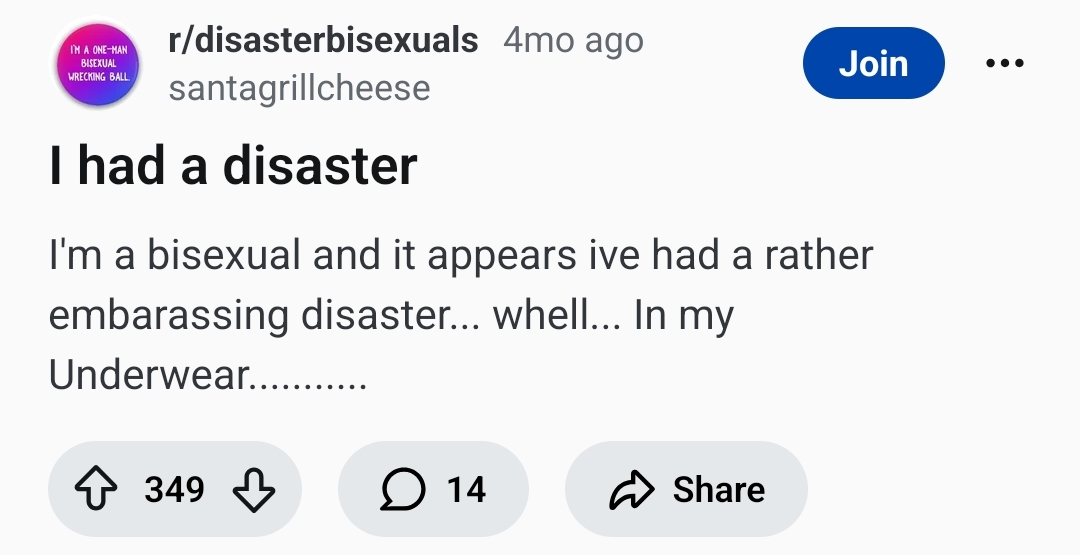1080x555 pixels.
Task: Click the 349 vote score
Action: click(x=174, y=489)
